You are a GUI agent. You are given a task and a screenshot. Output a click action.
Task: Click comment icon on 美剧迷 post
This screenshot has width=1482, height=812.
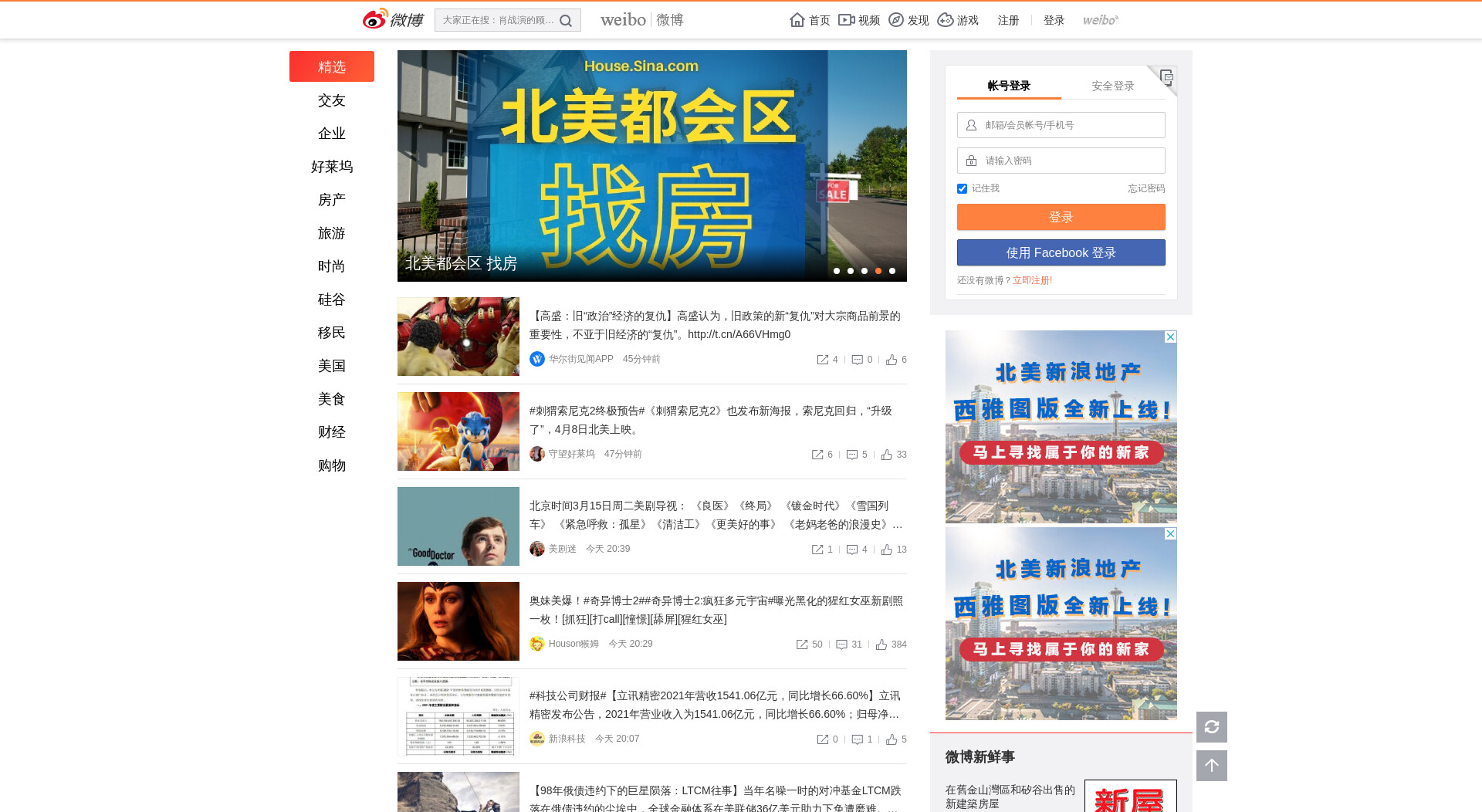(x=852, y=550)
